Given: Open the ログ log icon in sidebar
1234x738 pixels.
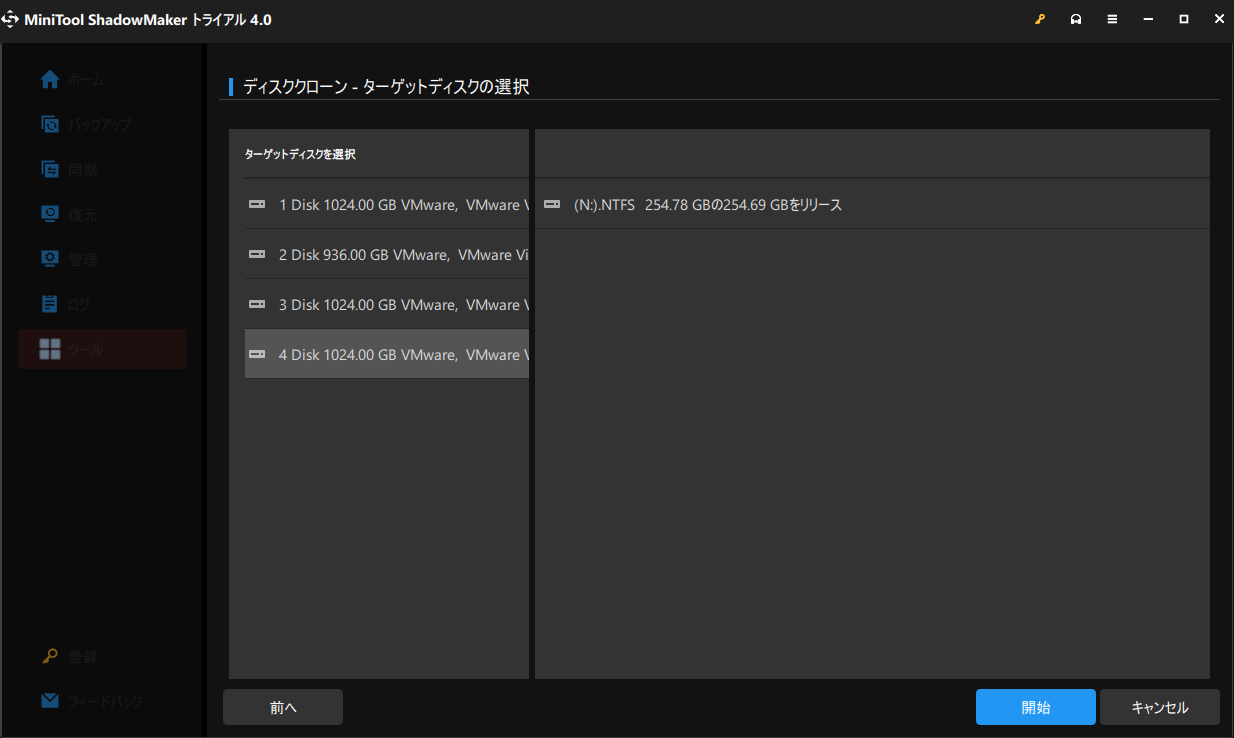Looking at the screenshot, I should pyautogui.click(x=50, y=304).
